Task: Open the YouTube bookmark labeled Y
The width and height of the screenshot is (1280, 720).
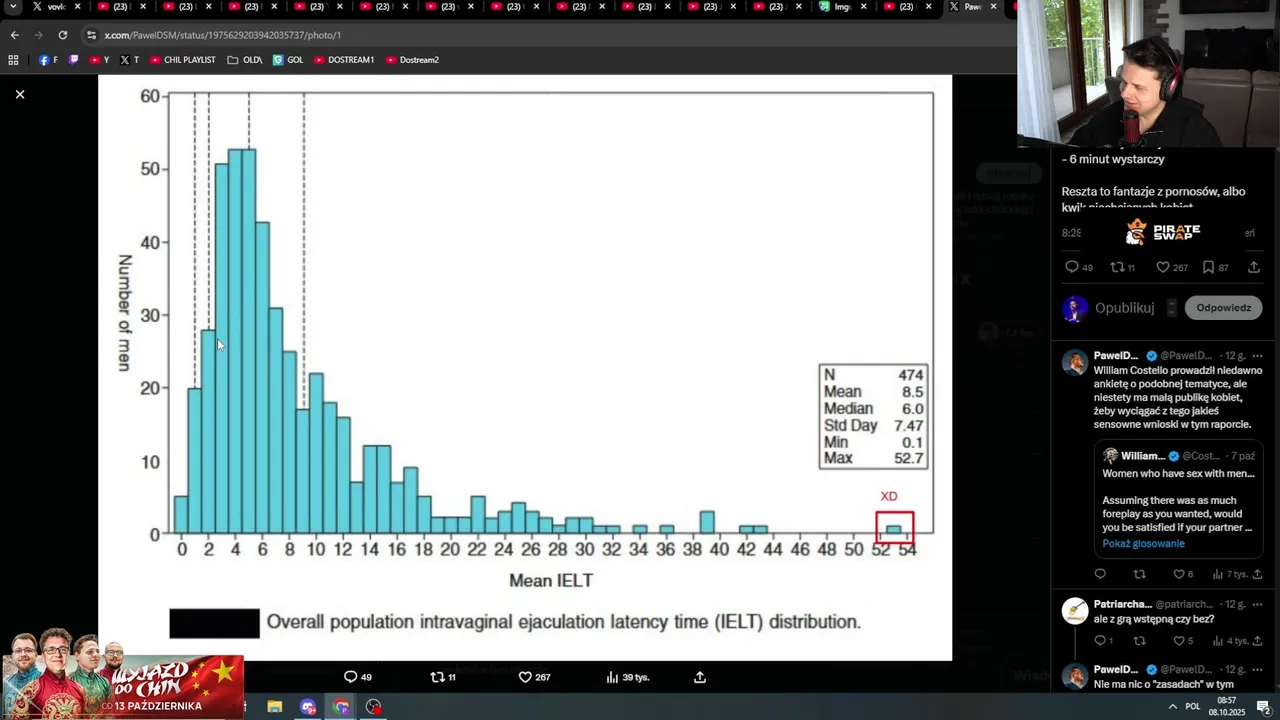Action: coord(100,60)
